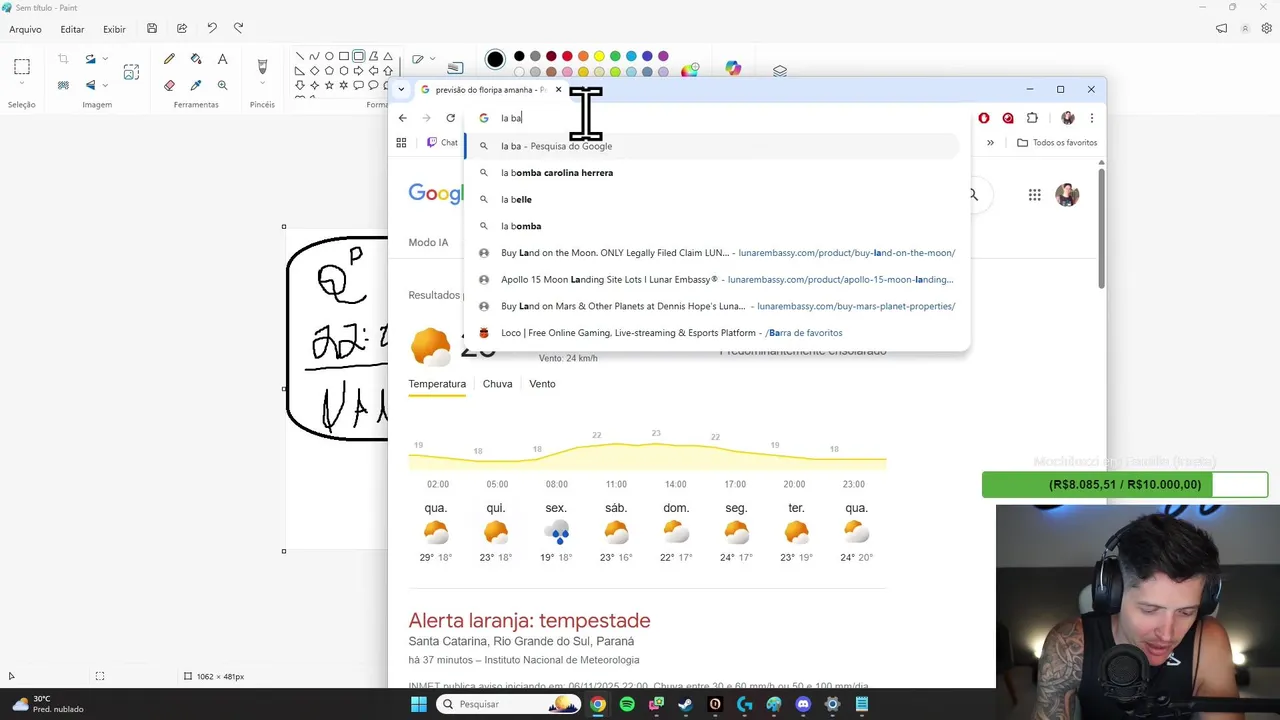1280x720 pixels.
Task: Open the Exibir menu in Paint
Action: [114, 29]
